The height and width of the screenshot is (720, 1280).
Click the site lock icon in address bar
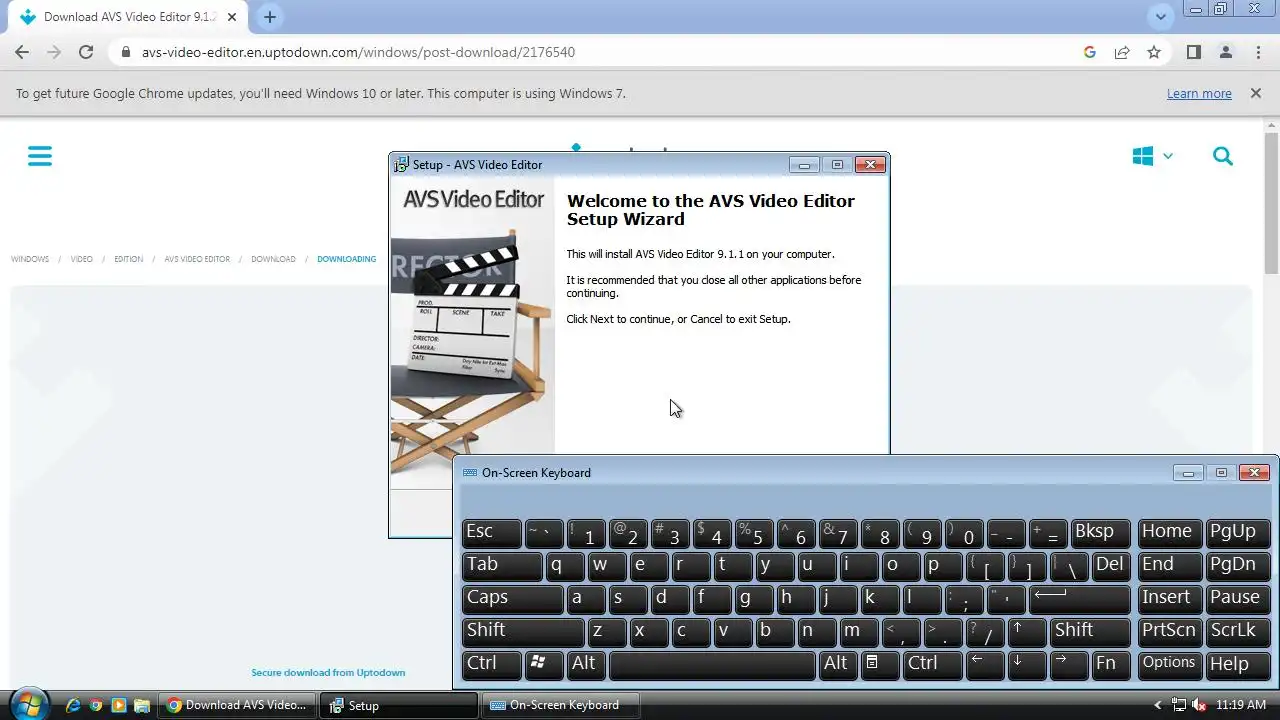[126, 52]
